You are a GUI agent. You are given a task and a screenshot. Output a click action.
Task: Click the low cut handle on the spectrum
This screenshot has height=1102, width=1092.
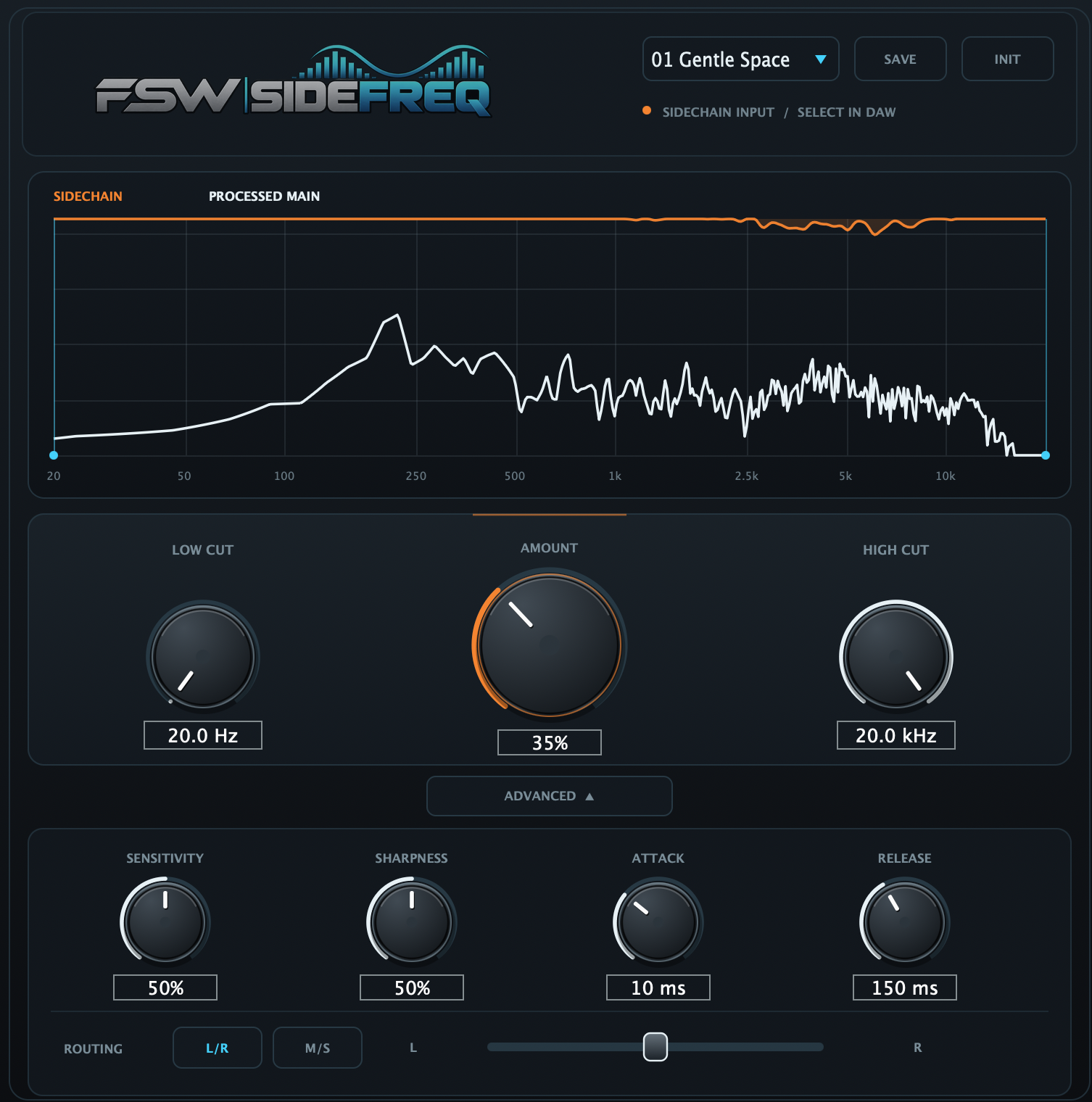[x=54, y=455]
